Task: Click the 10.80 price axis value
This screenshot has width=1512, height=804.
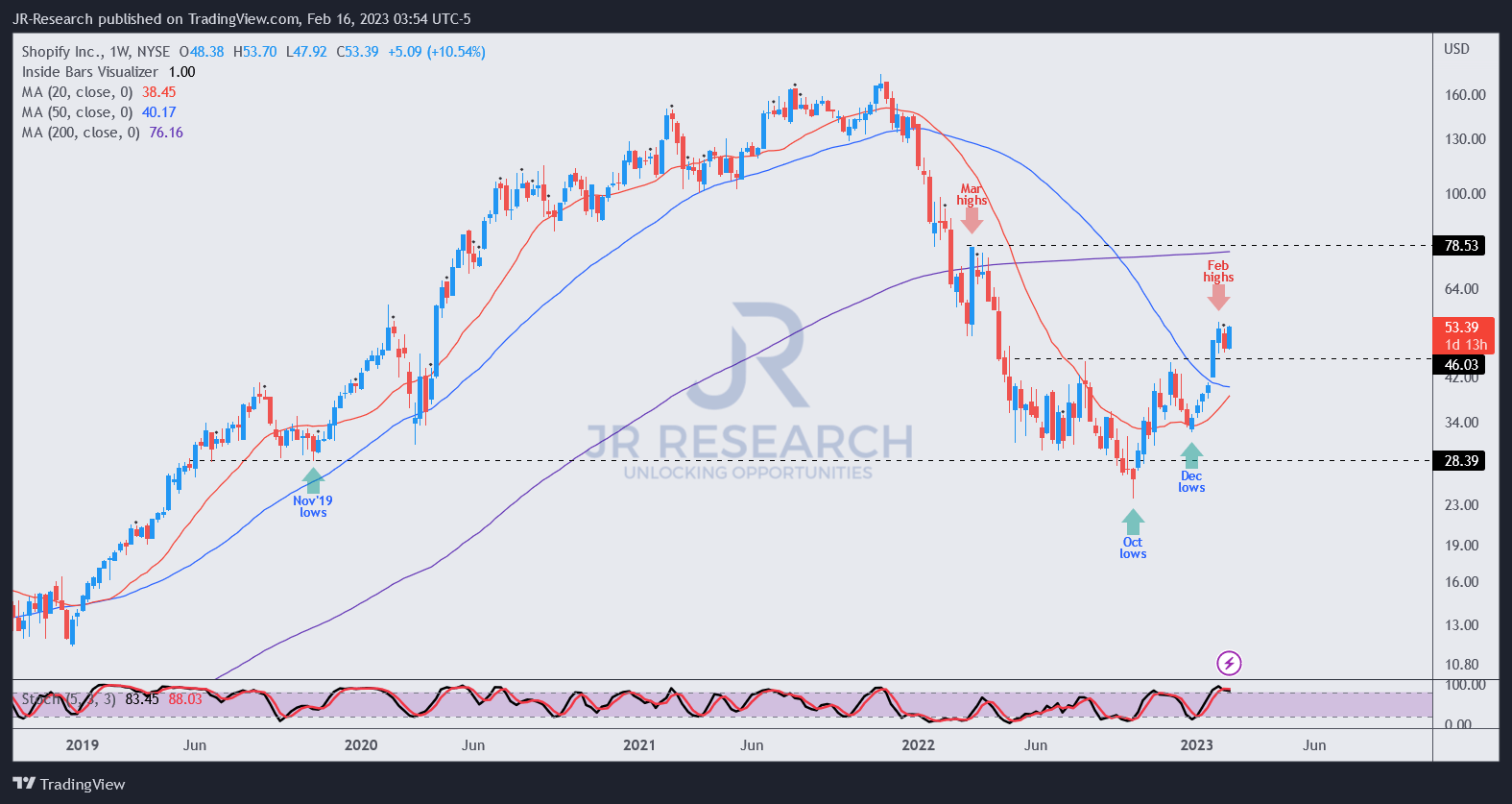Action: pyautogui.click(x=1461, y=665)
